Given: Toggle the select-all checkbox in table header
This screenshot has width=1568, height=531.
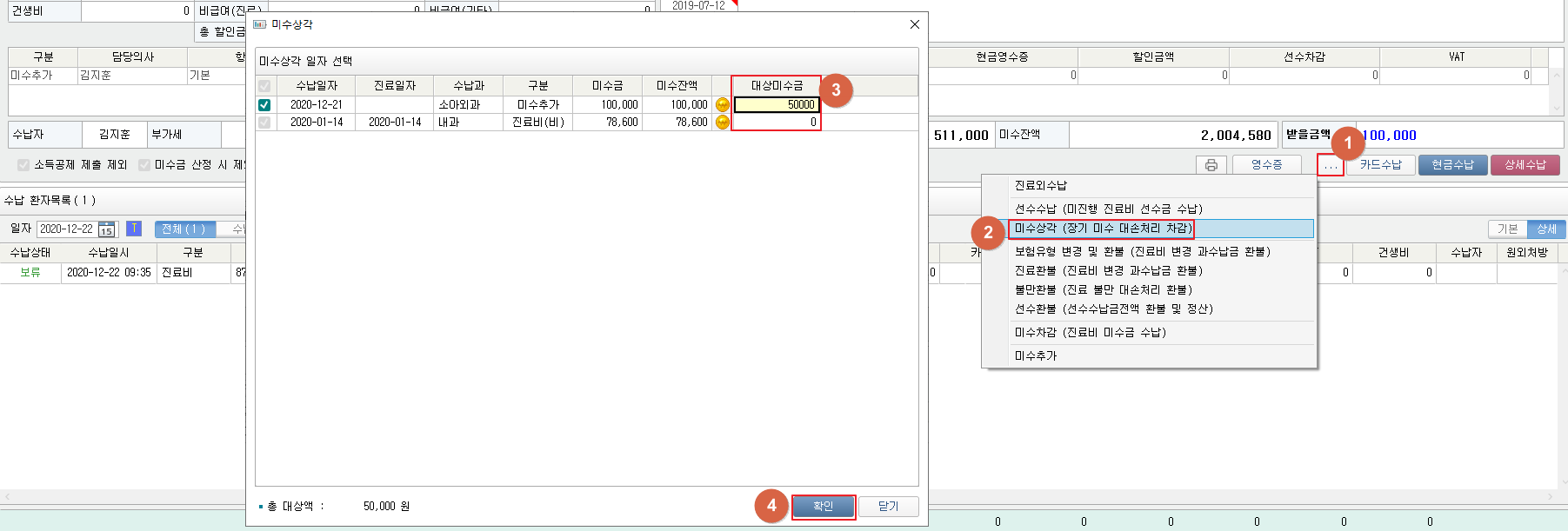Looking at the screenshot, I should 264,86.
